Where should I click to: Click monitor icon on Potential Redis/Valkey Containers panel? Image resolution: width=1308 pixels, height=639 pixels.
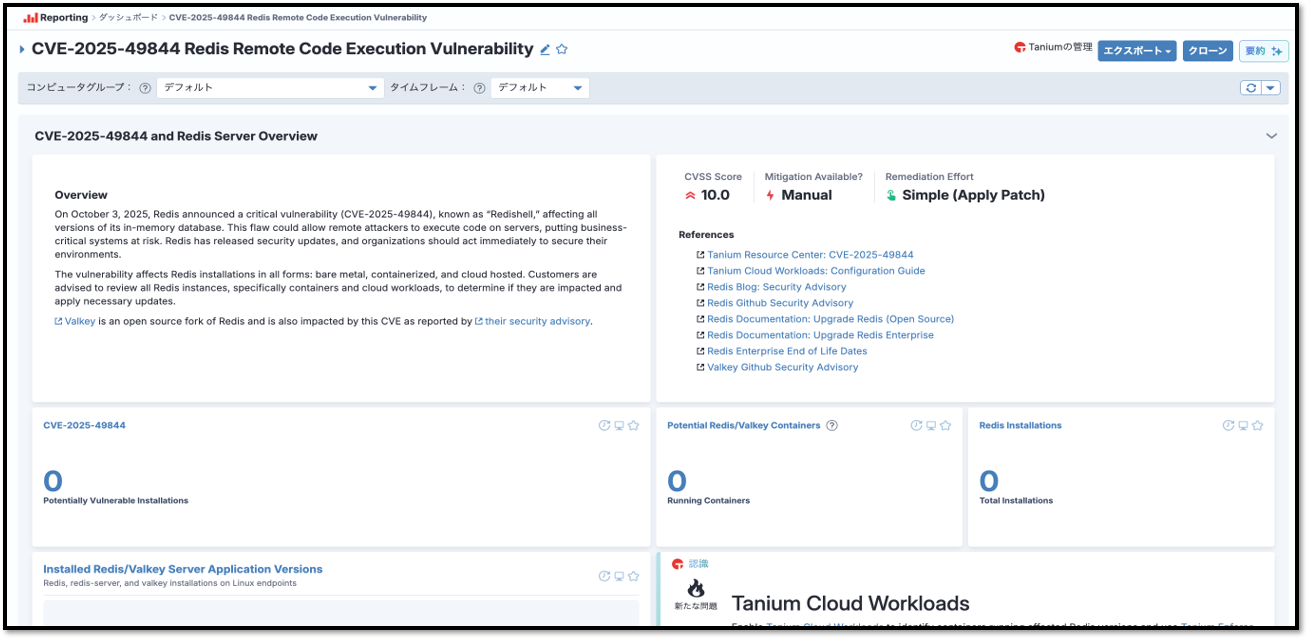[931, 426]
